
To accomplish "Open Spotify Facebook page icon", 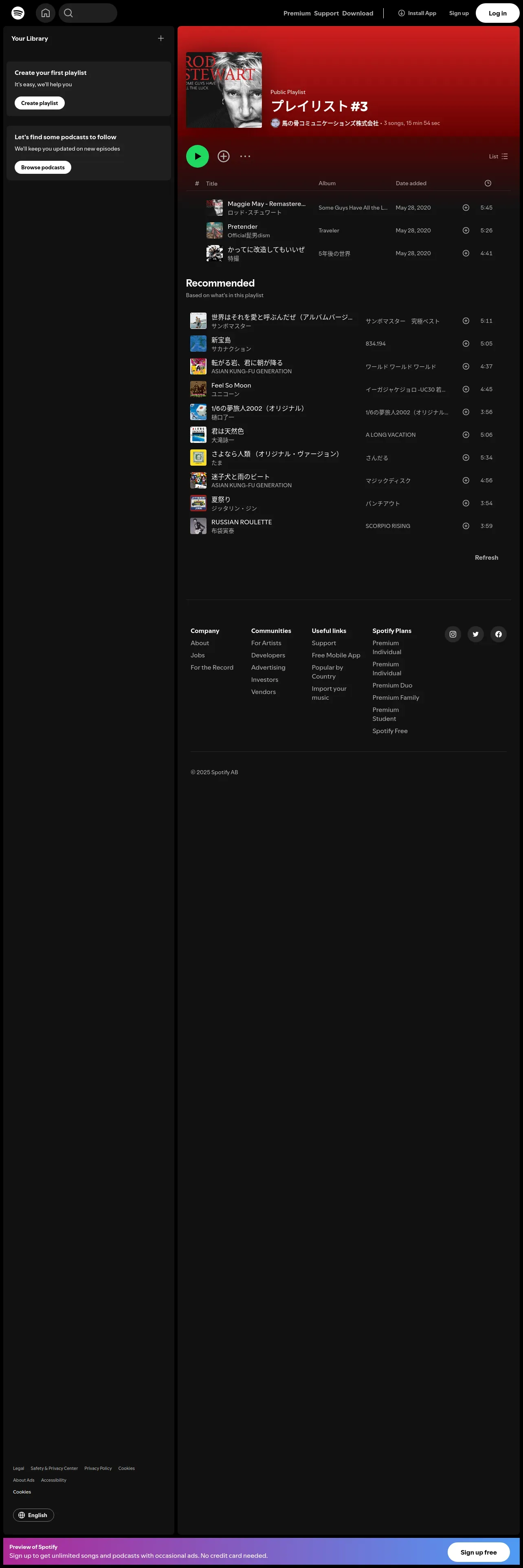I will coord(499,634).
